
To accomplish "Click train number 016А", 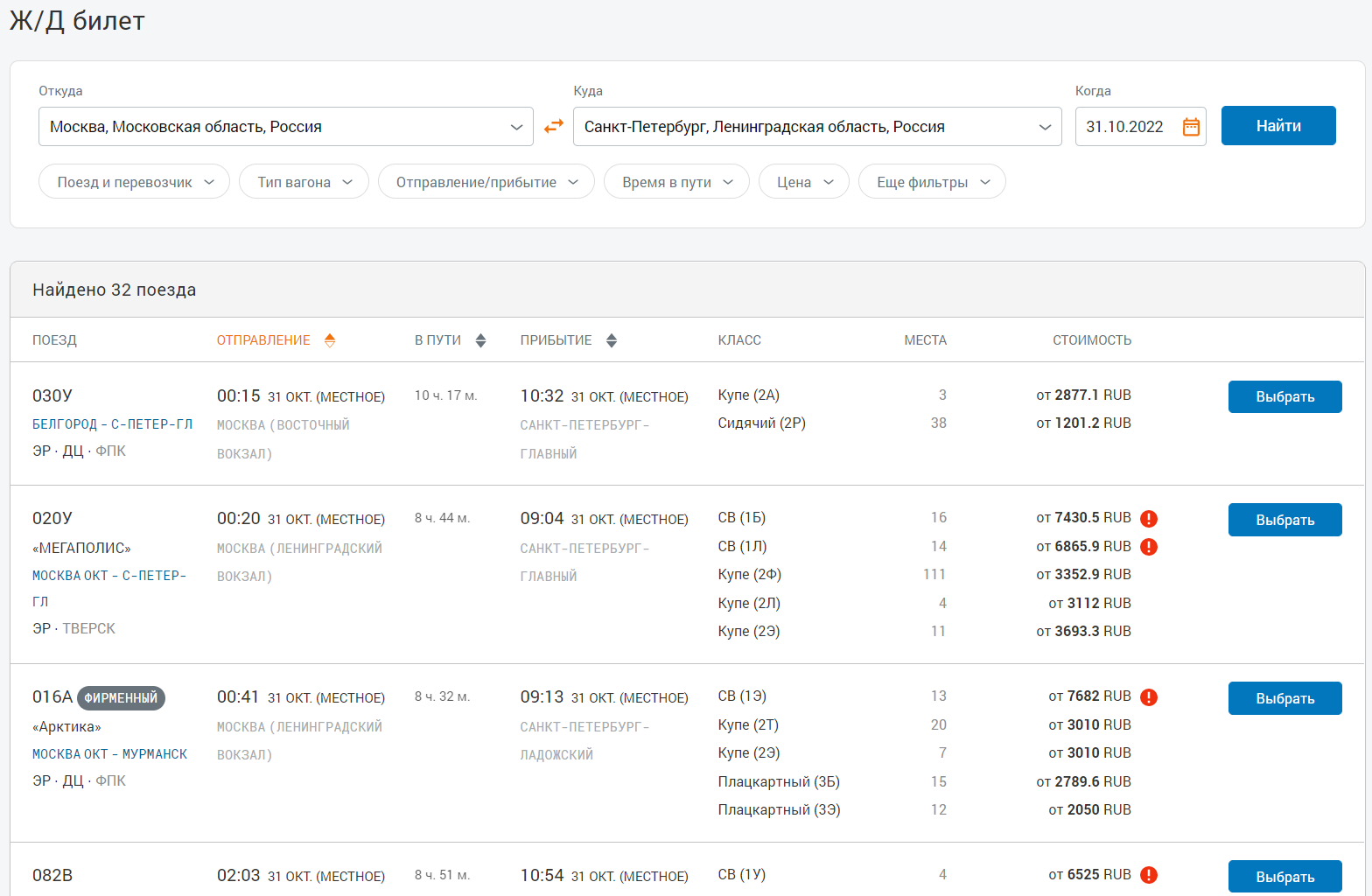I will pyautogui.click(x=52, y=696).
